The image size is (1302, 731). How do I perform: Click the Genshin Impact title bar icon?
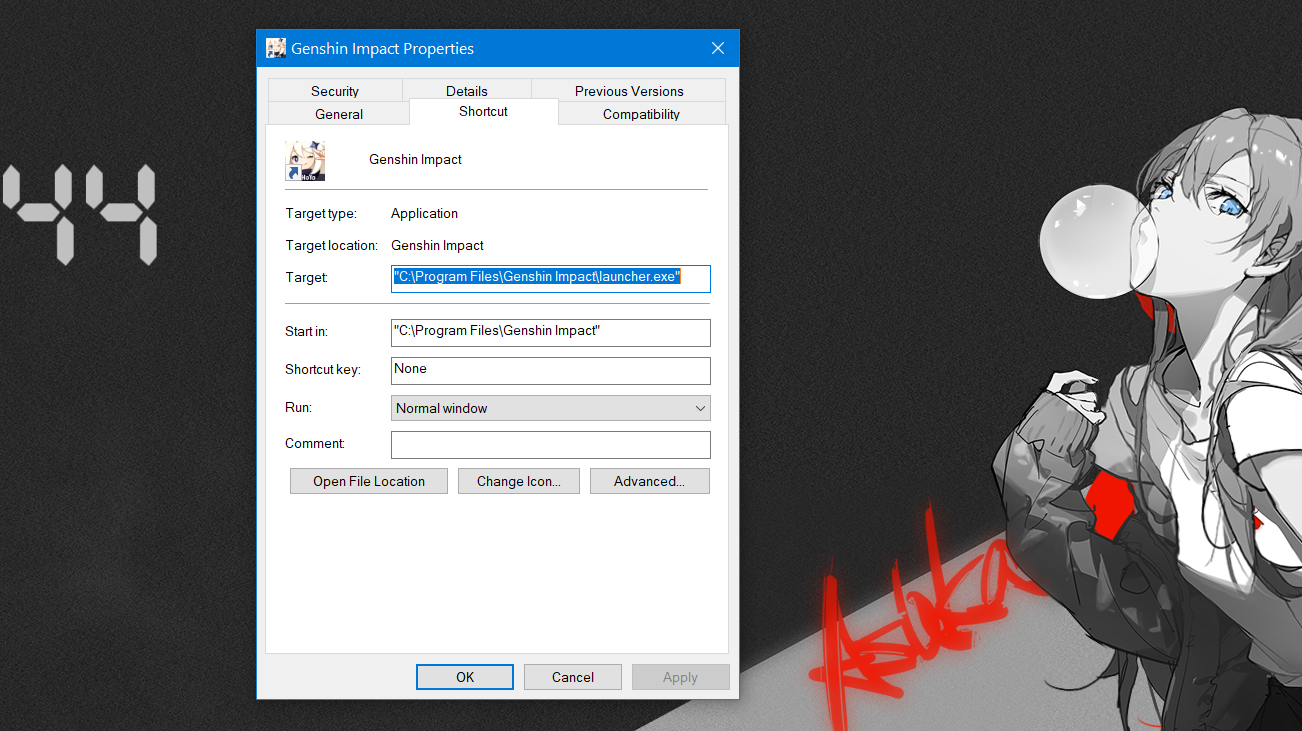[275, 48]
